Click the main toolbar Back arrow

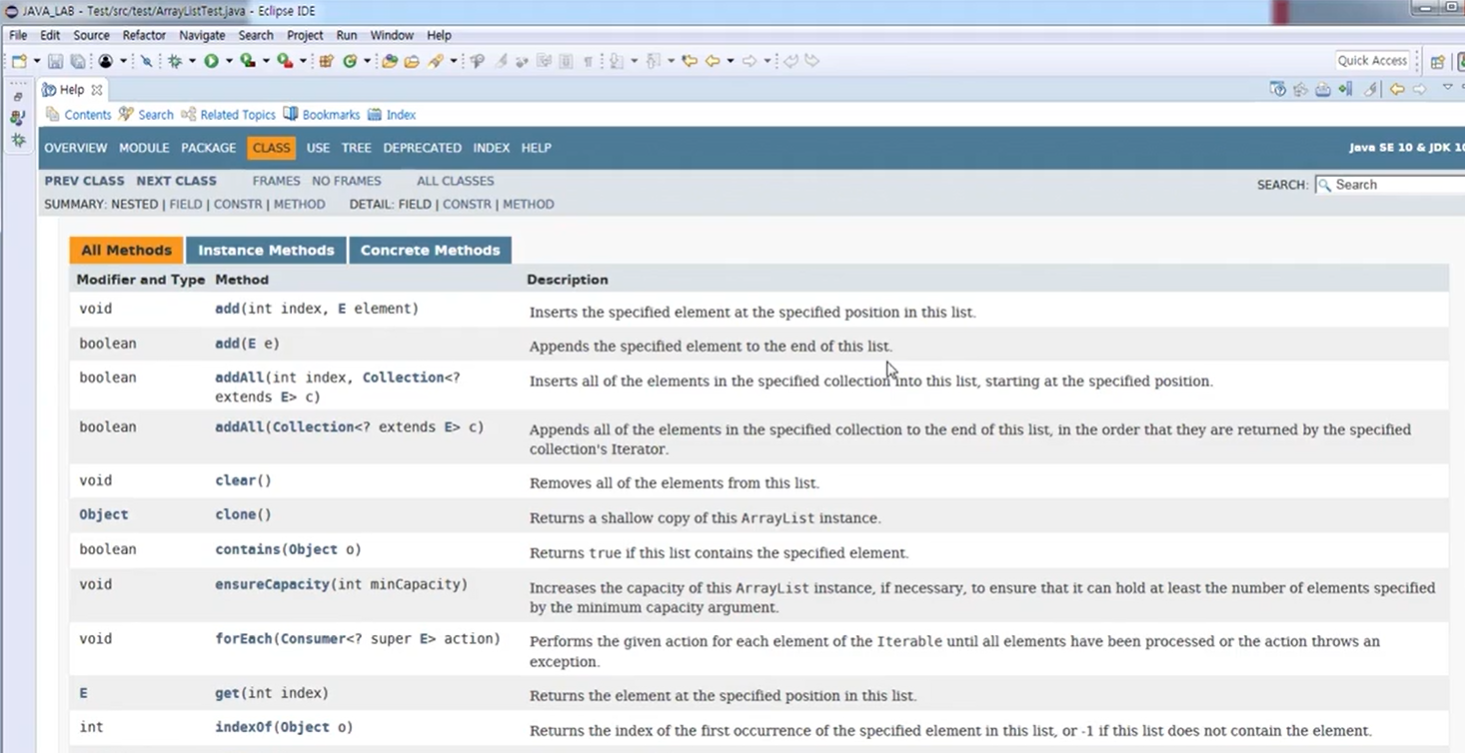pos(713,61)
